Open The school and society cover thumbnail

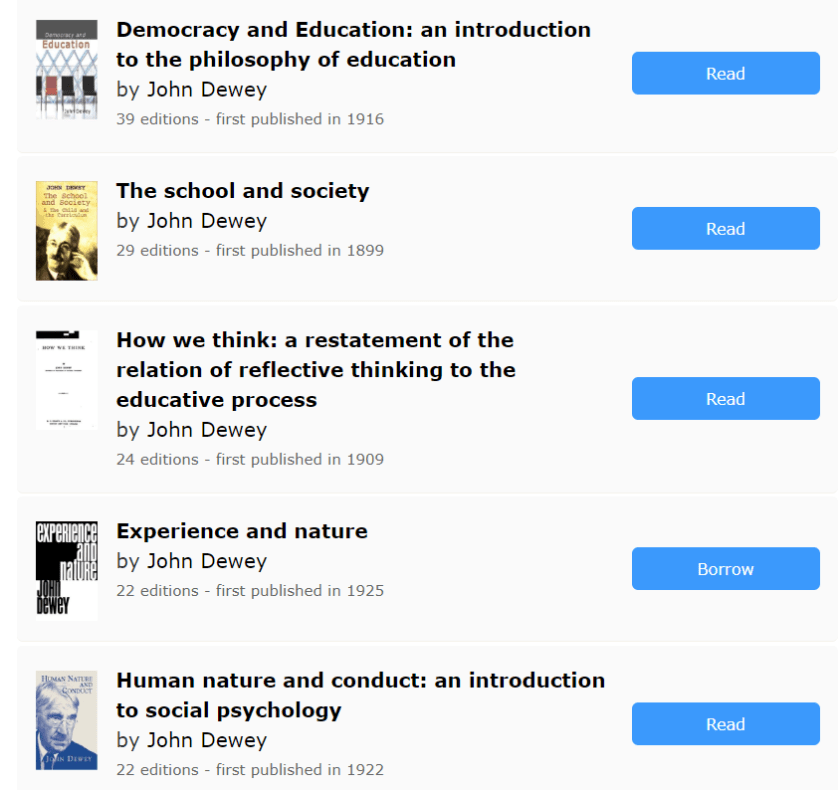point(66,230)
